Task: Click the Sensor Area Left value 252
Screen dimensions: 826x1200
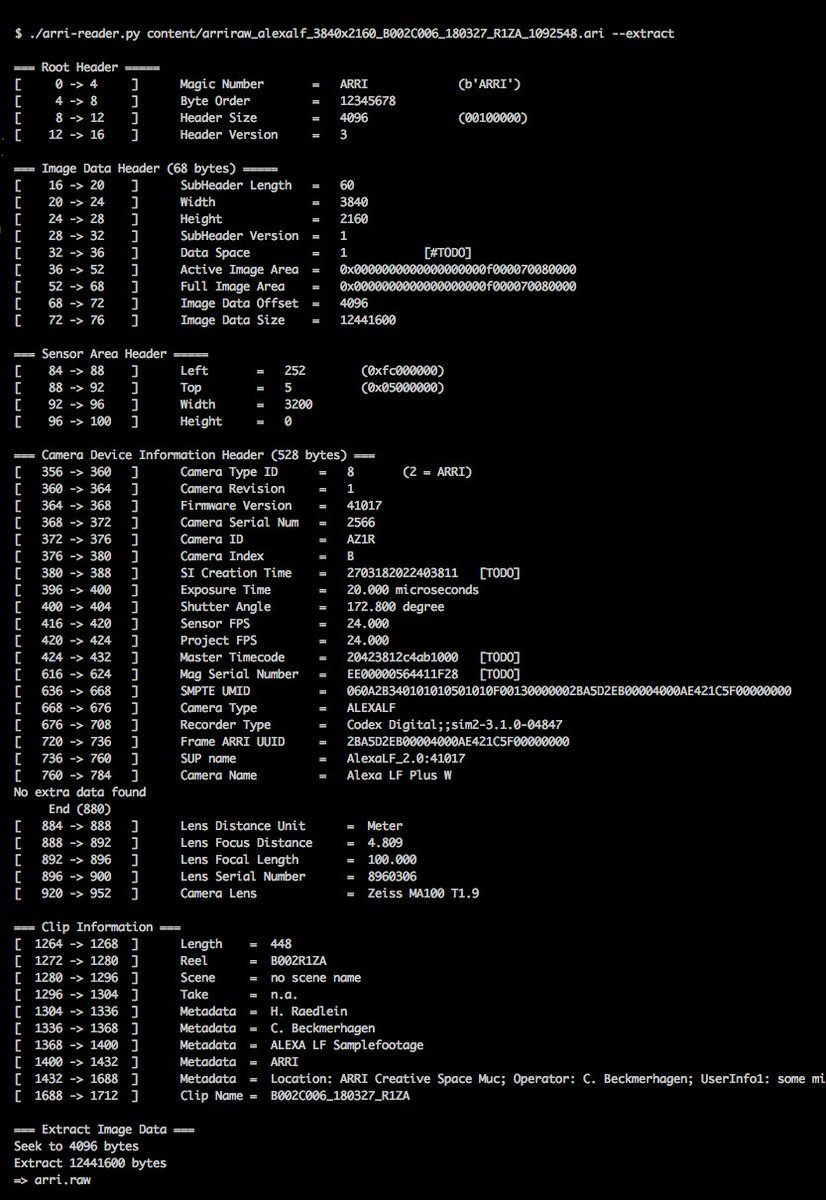Action: tap(294, 371)
